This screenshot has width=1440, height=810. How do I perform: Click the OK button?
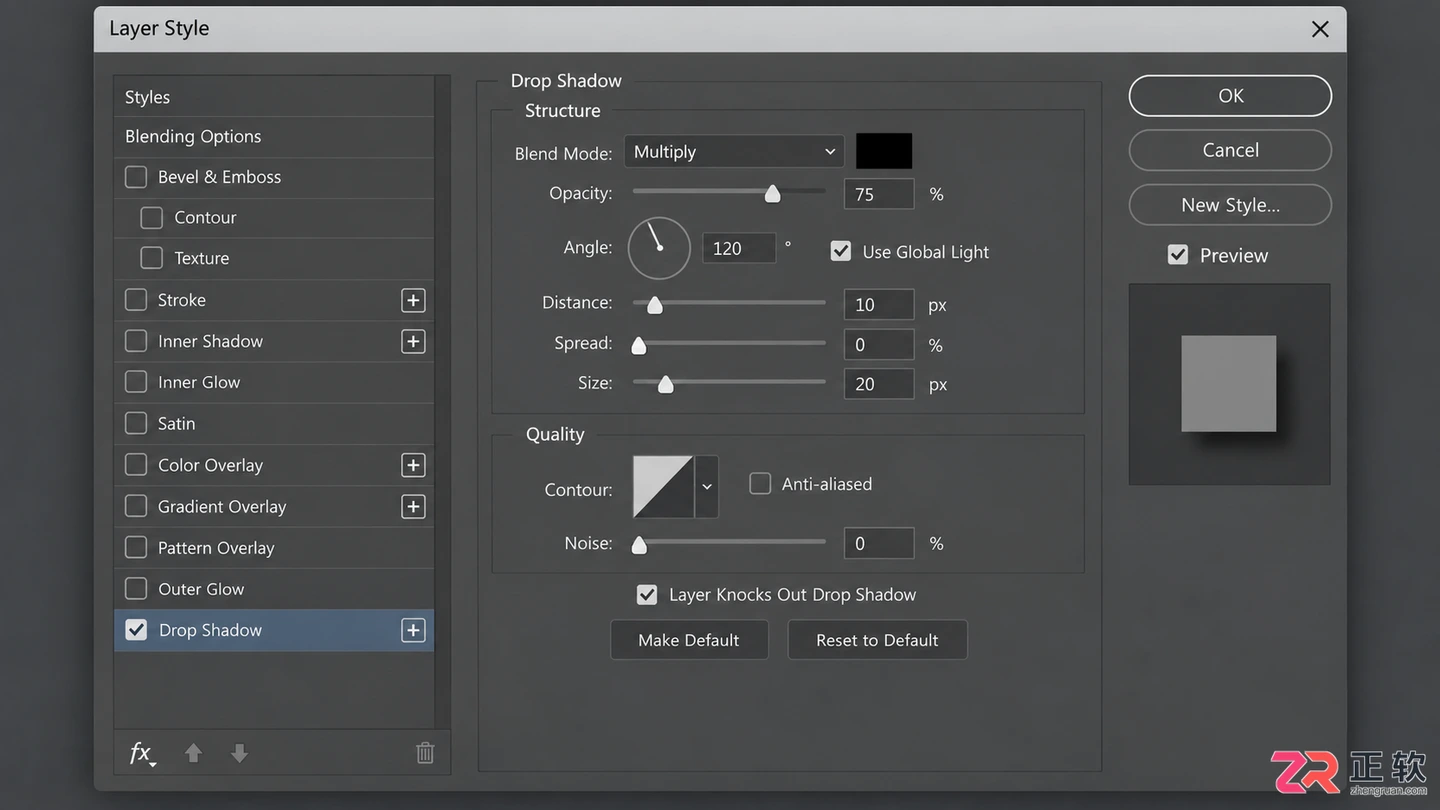coord(1230,96)
